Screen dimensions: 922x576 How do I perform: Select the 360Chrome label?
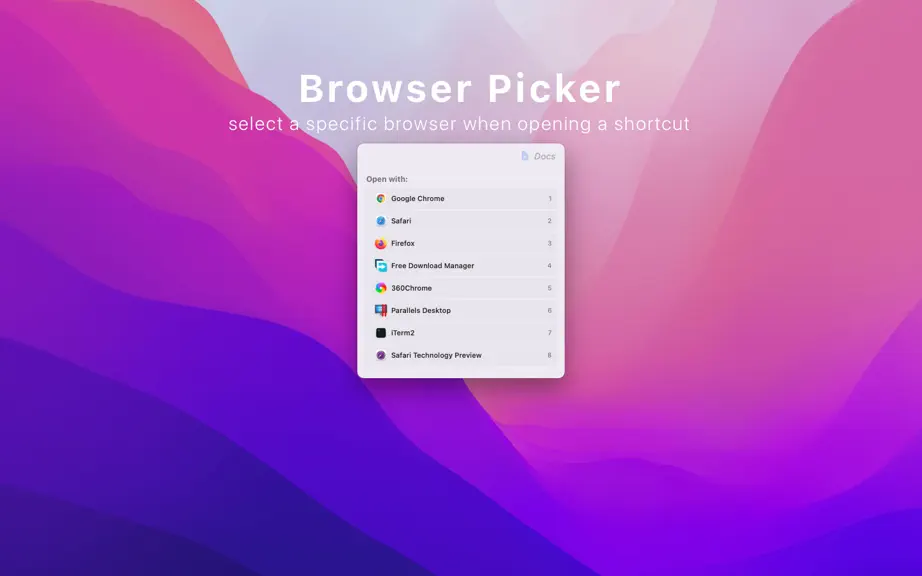pyautogui.click(x=412, y=288)
